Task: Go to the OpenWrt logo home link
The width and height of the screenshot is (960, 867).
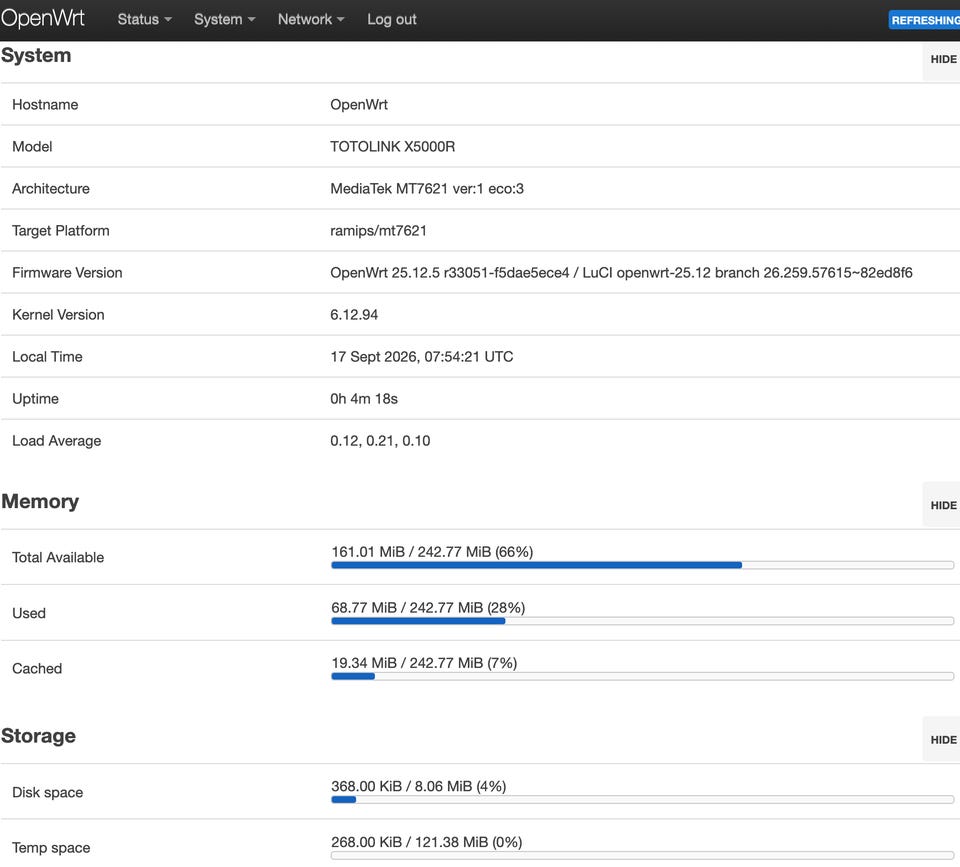Action: (x=43, y=18)
